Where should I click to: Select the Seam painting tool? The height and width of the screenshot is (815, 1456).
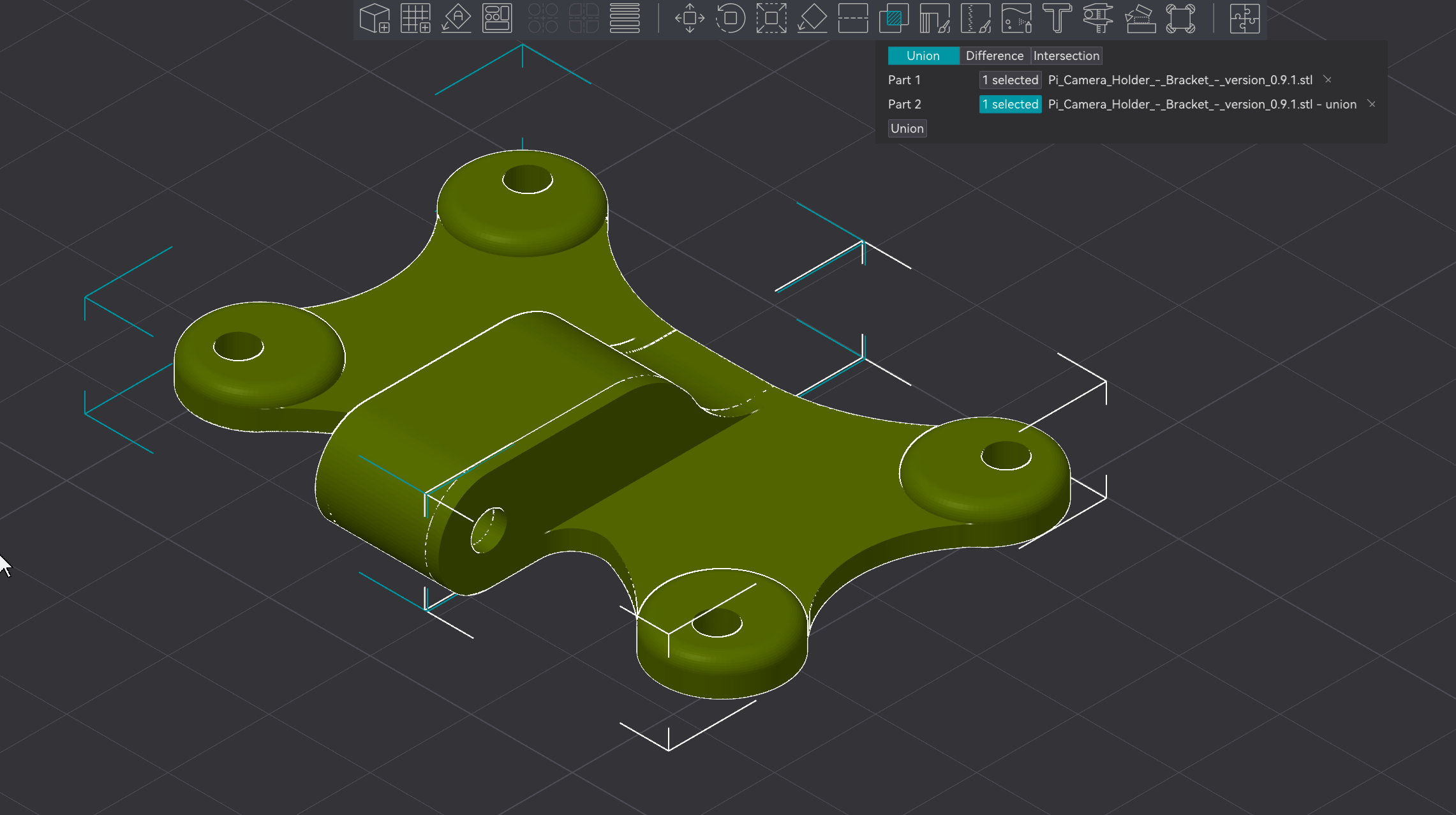coord(976,19)
